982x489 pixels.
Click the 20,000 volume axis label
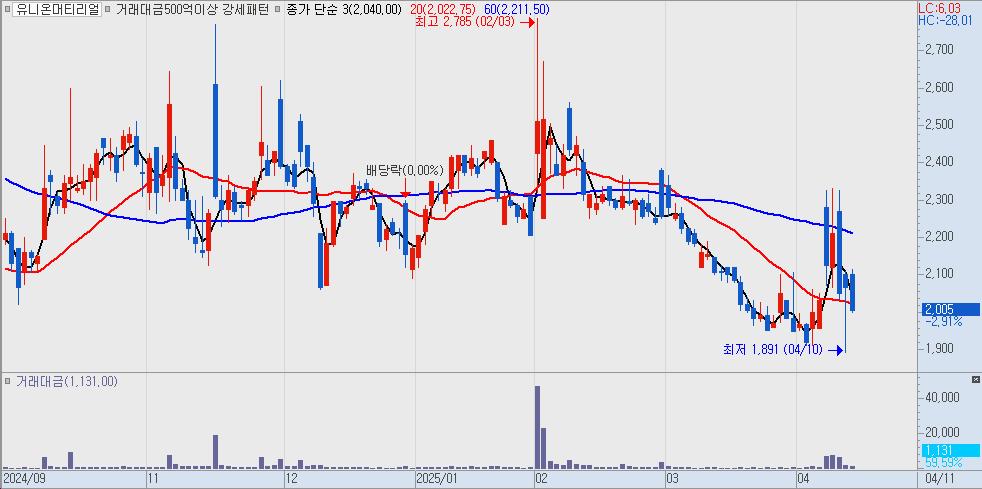(x=943, y=432)
